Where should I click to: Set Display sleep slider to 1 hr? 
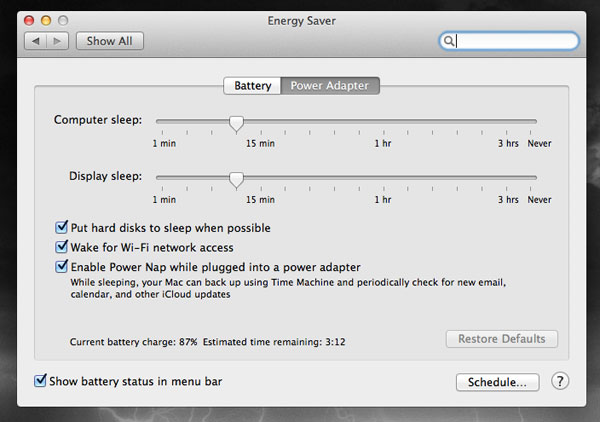[384, 178]
